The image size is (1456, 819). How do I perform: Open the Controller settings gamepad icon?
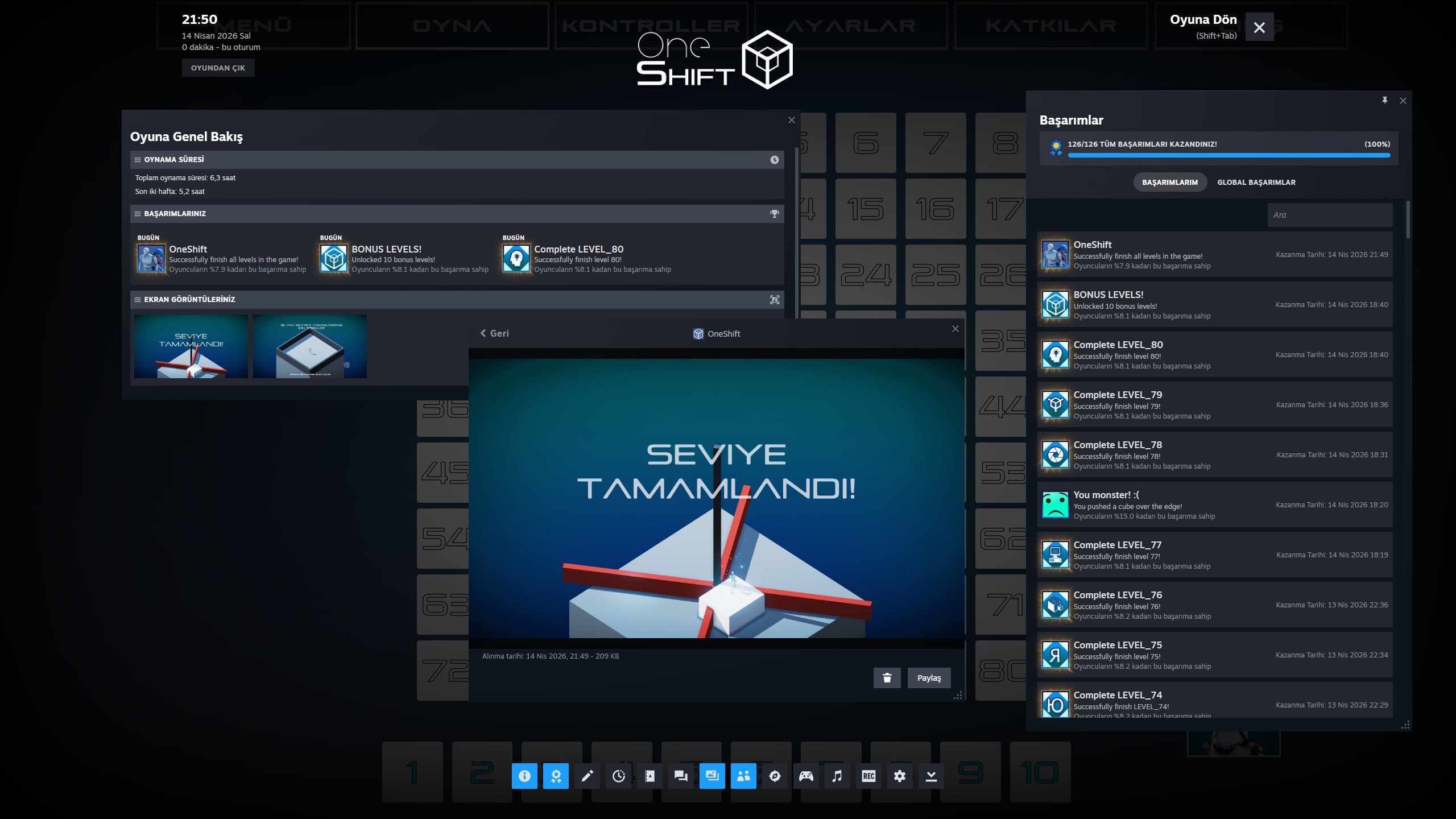(x=806, y=776)
